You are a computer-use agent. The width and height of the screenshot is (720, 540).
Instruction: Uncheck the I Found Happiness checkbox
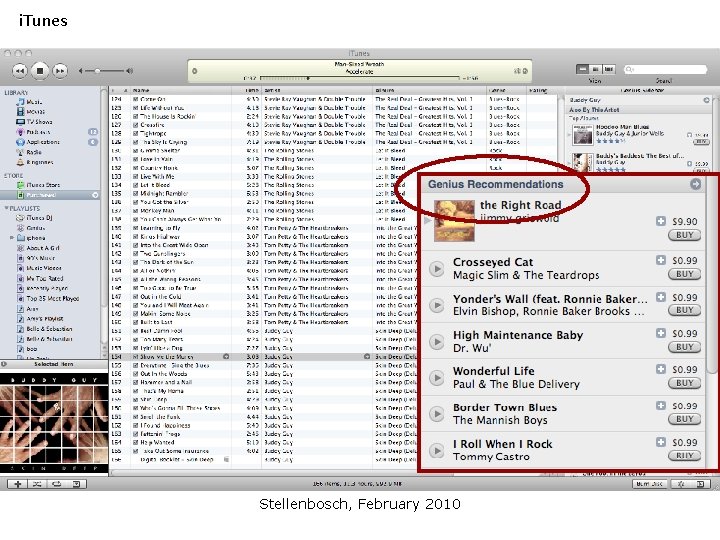(136, 426)
